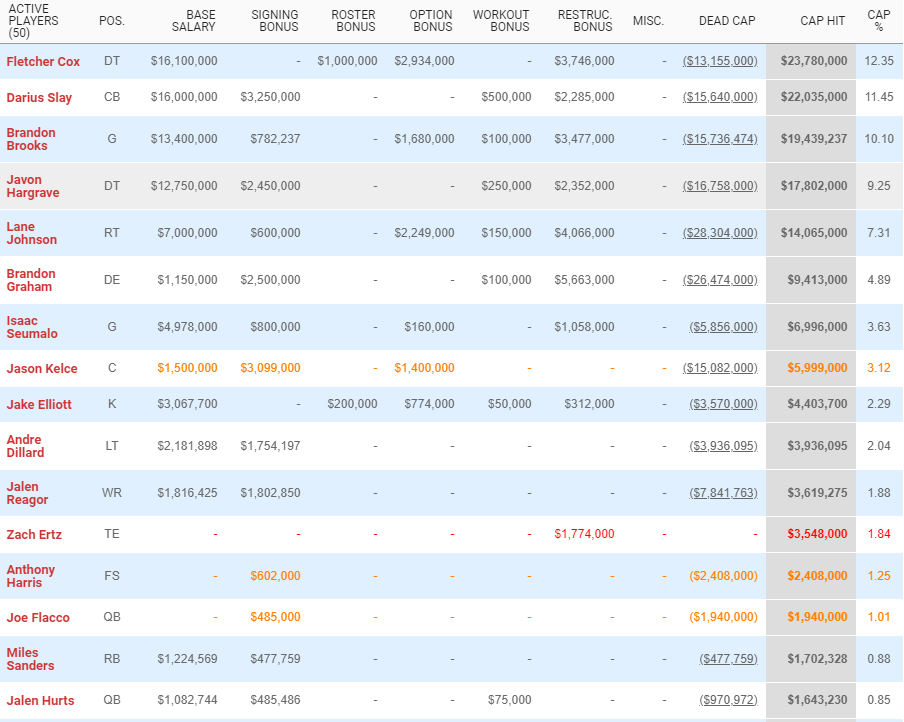
Task: Click Brandon Brooks name link
Action: [x=31, y=139]
